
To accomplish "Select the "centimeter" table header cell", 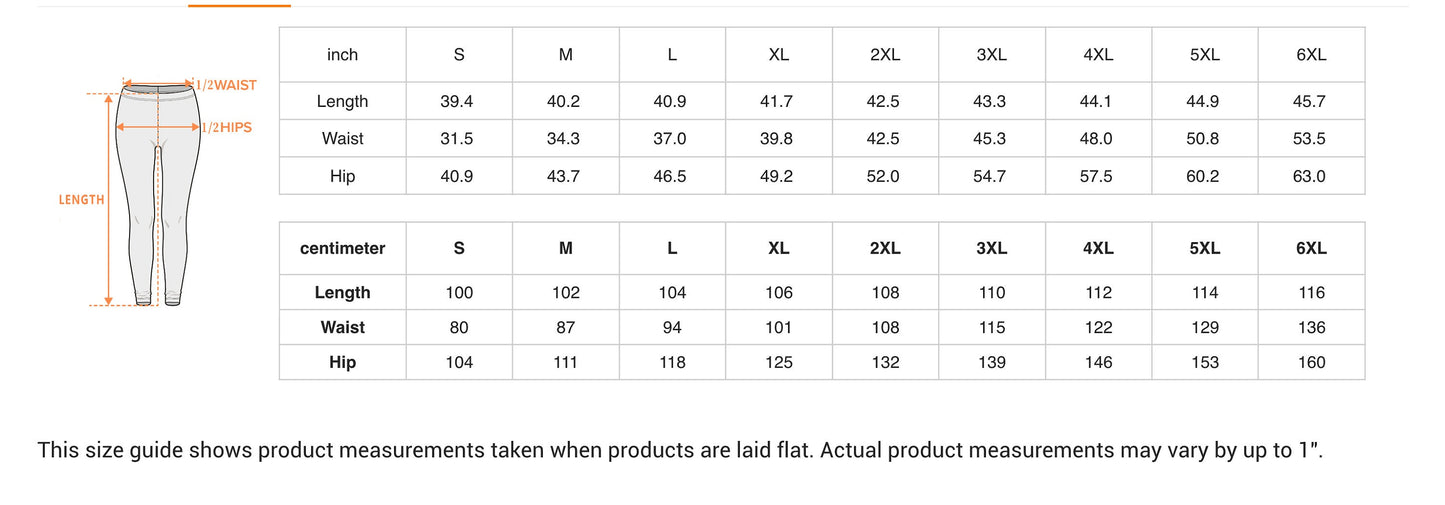I will 342,249.
